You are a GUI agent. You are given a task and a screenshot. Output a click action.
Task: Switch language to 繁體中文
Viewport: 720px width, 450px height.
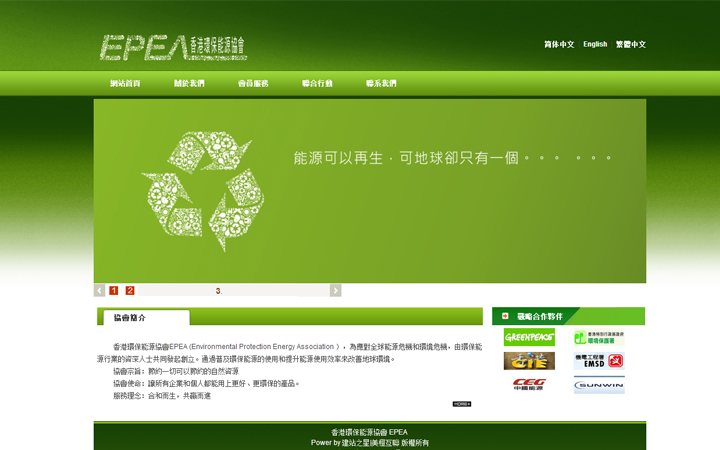(631, 44)
